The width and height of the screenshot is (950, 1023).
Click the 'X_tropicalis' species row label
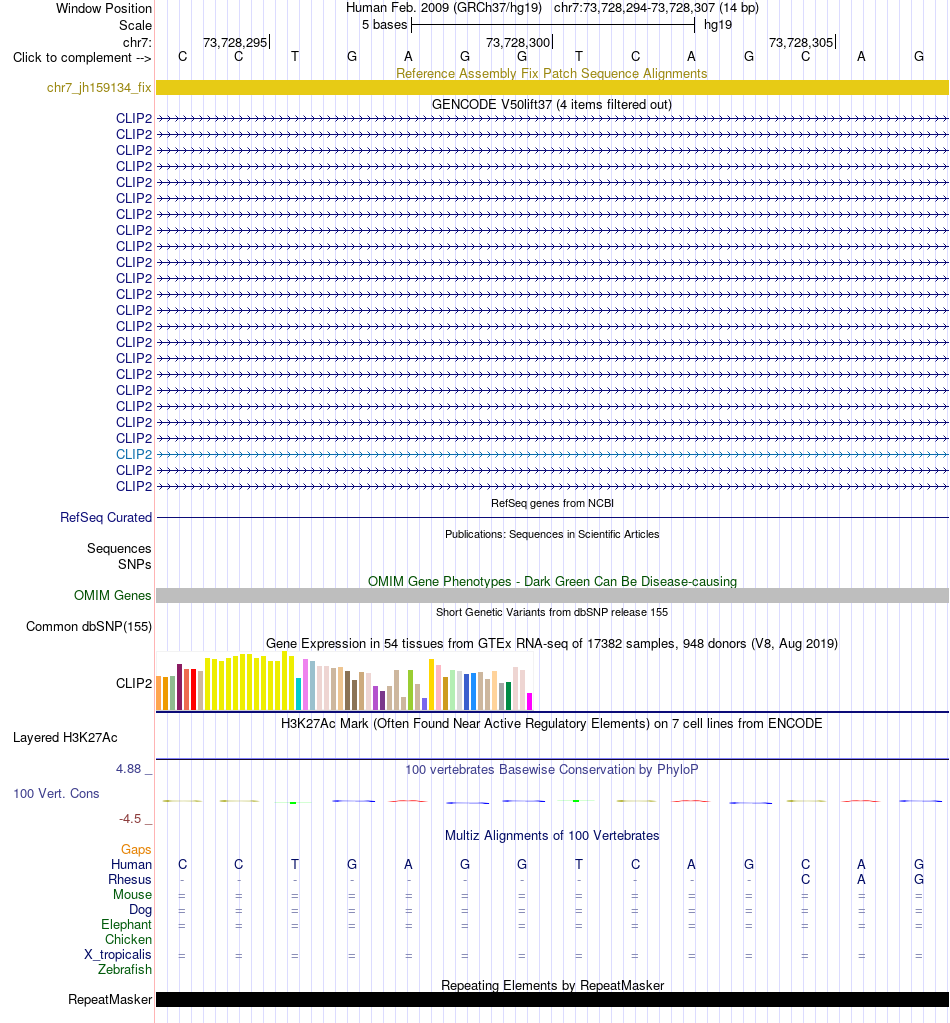(118, 954)
